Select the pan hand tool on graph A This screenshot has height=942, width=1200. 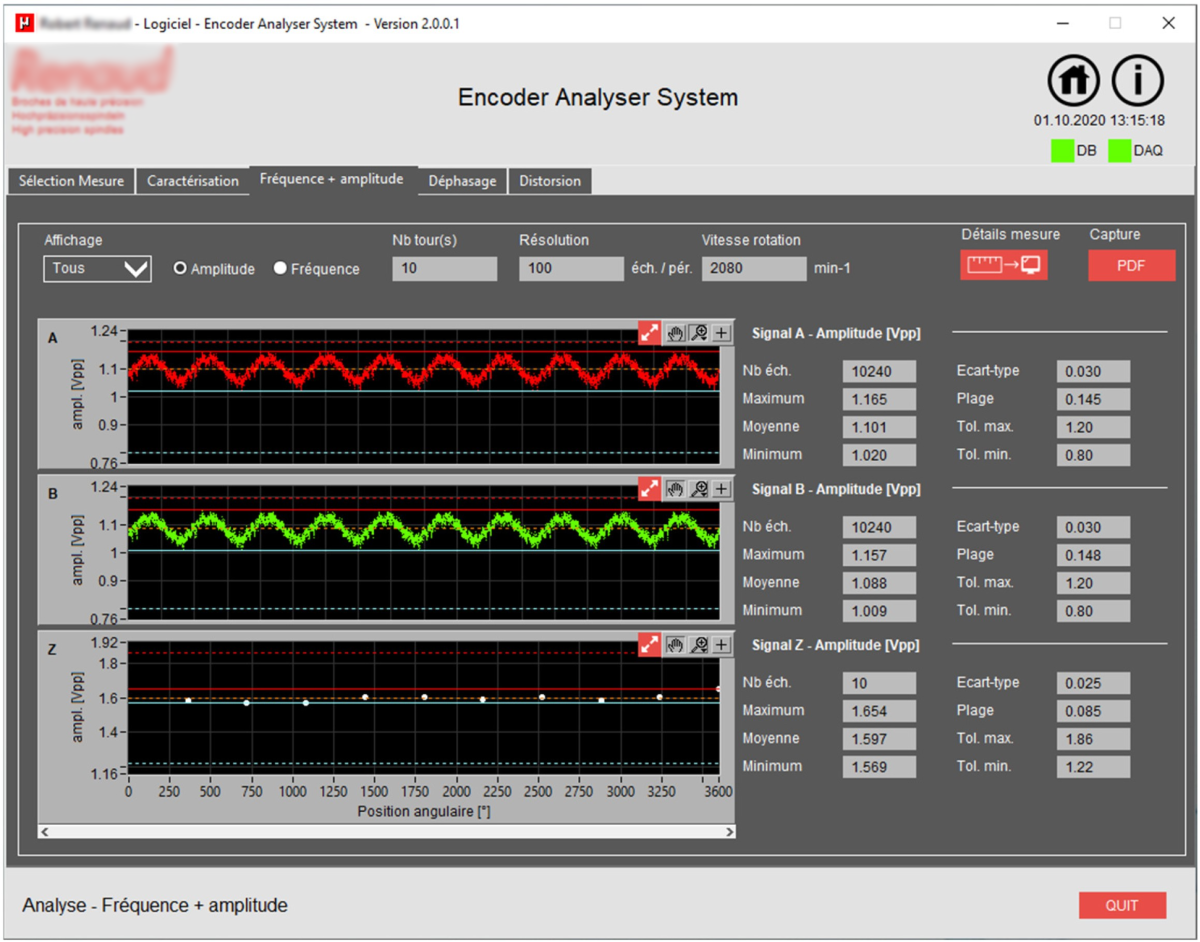coord(676,334)
